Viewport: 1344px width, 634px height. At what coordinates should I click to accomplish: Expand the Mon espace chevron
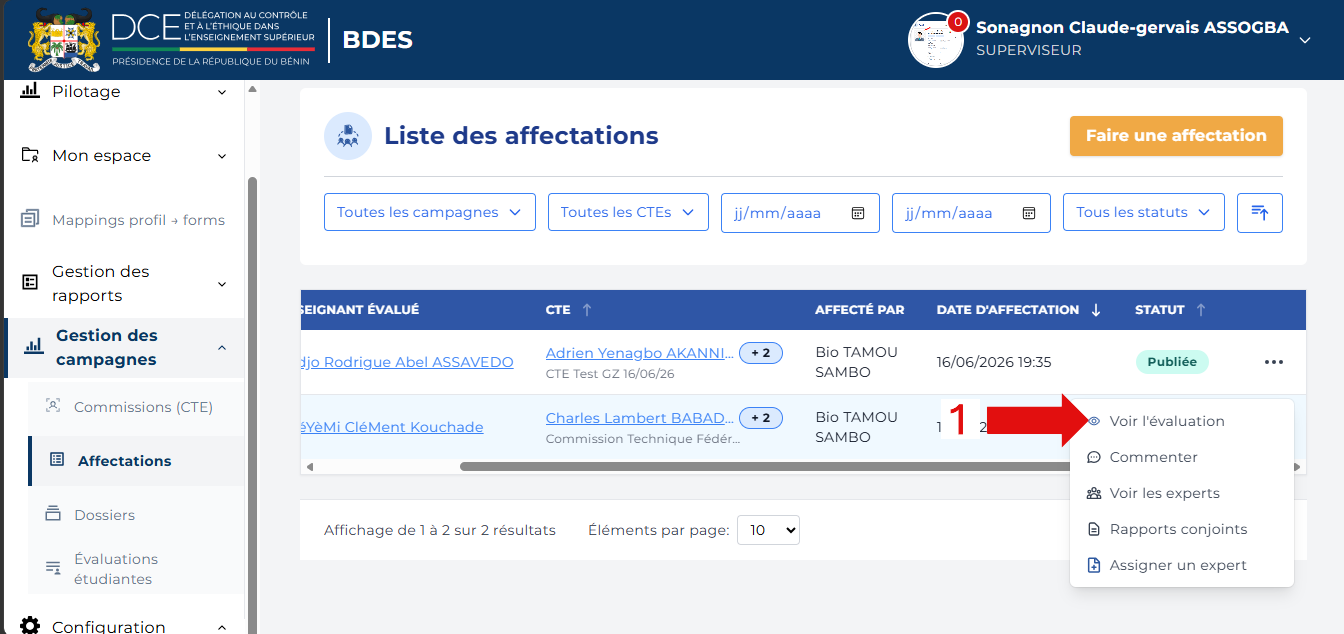(222, 156)
